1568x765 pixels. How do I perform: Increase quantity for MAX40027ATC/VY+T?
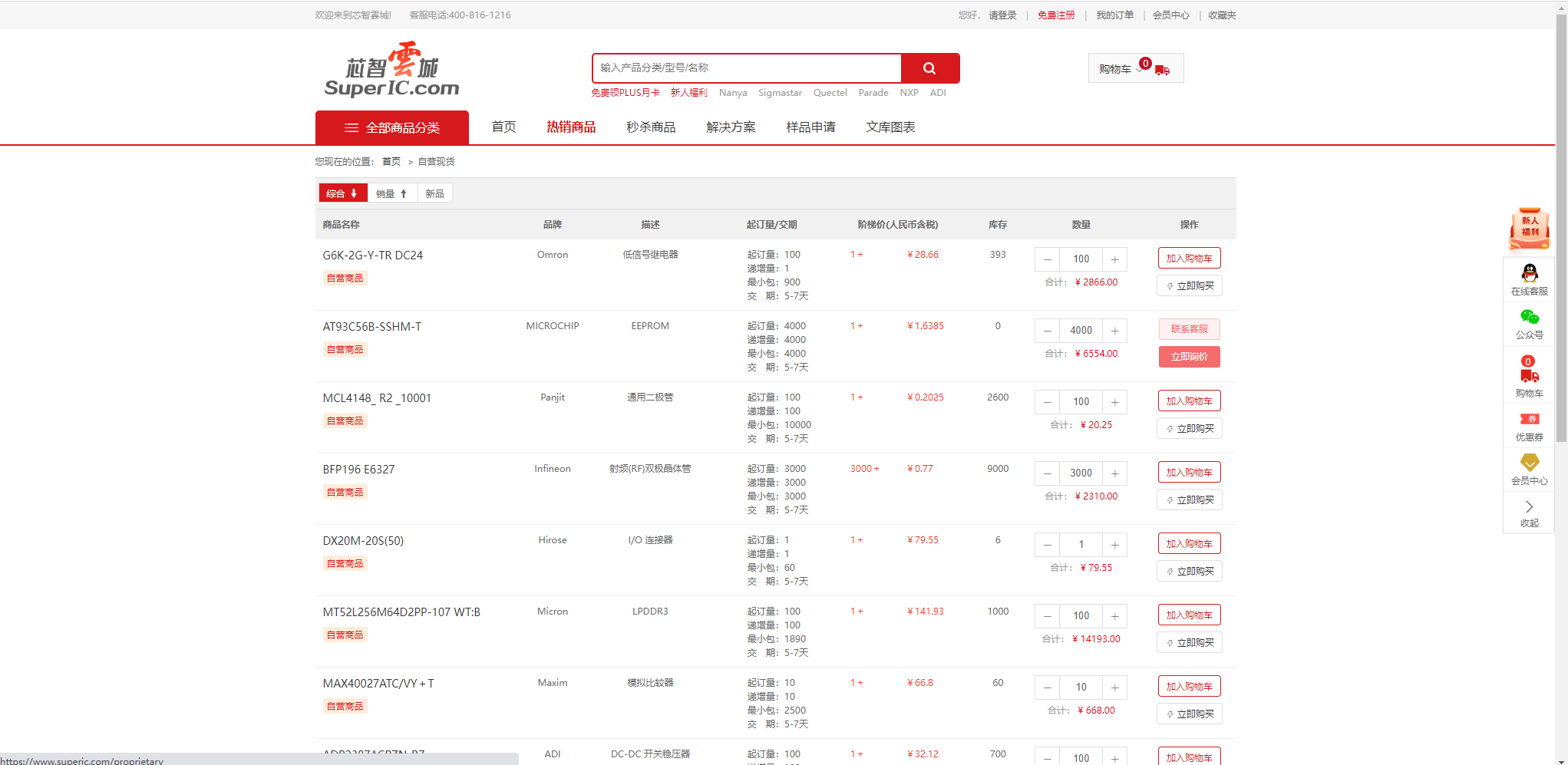[x=1114, y=688]
